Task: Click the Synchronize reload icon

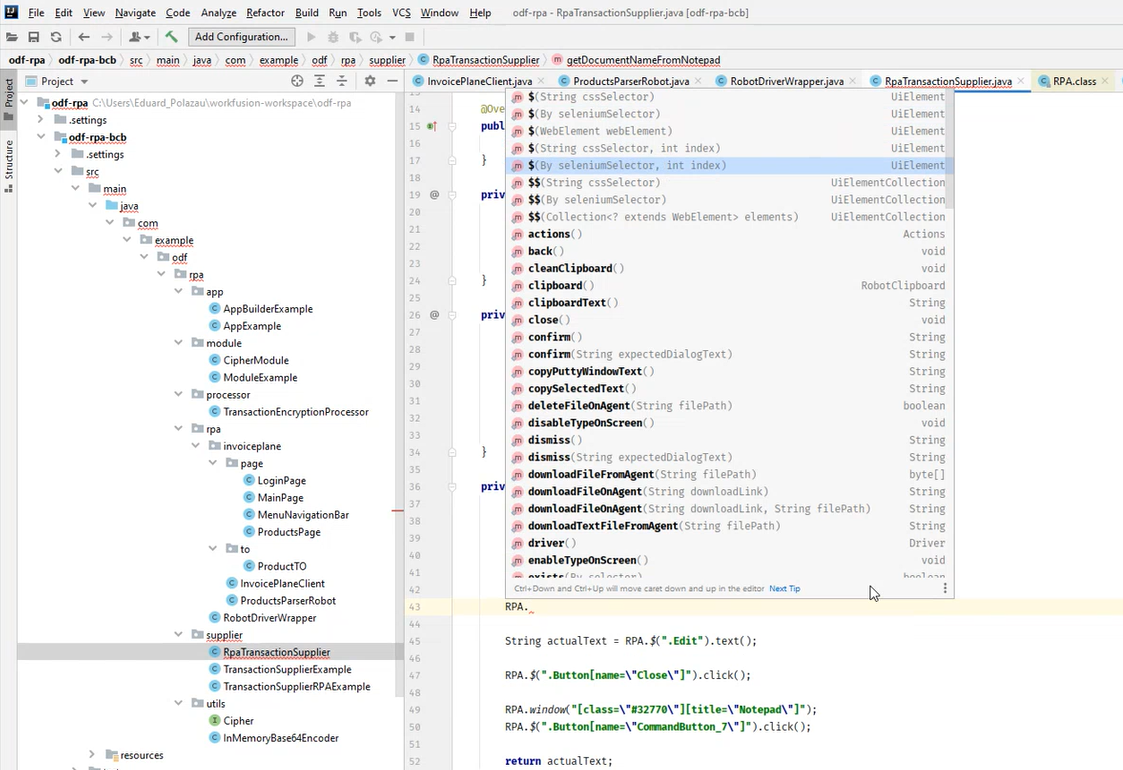Action: click(56, 37)
